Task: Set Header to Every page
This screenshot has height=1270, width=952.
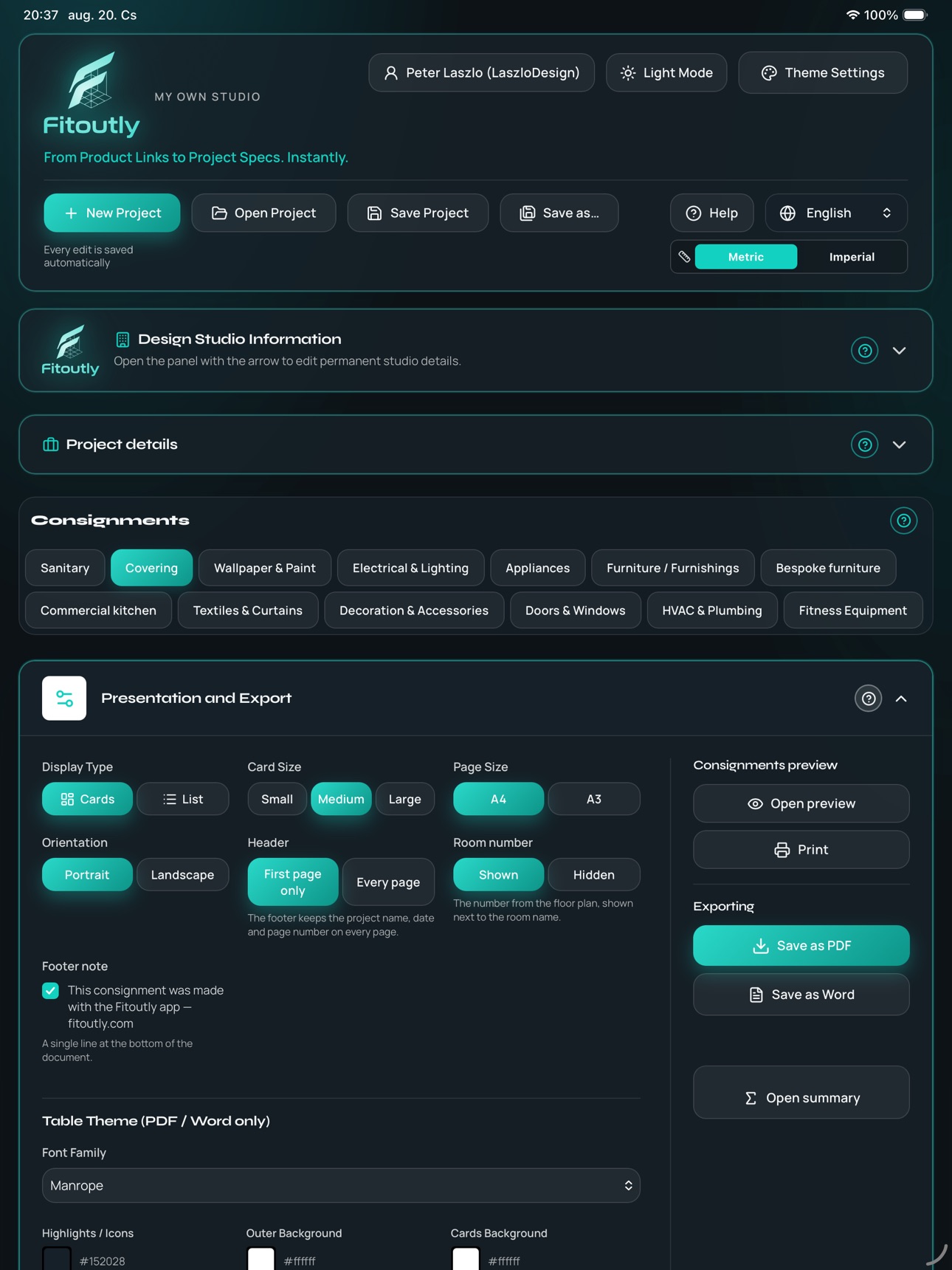Action: coord(388,882)
